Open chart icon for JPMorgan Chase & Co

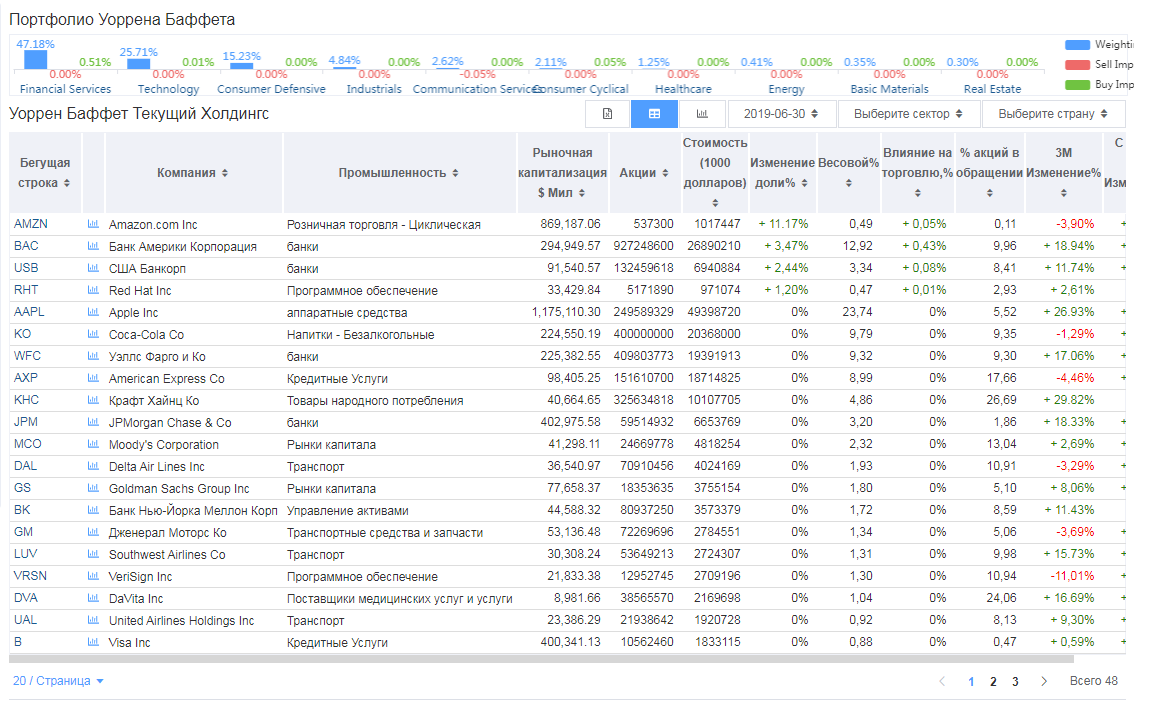(93, 423)
